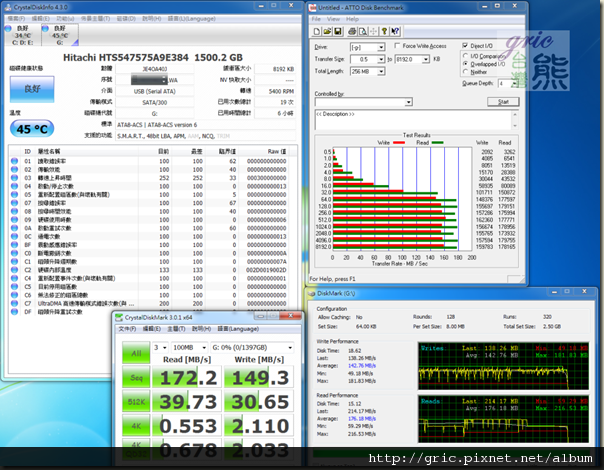Click the CrystalDiskMark title bar app icon
604x470 pixels.
coord(119,317)
